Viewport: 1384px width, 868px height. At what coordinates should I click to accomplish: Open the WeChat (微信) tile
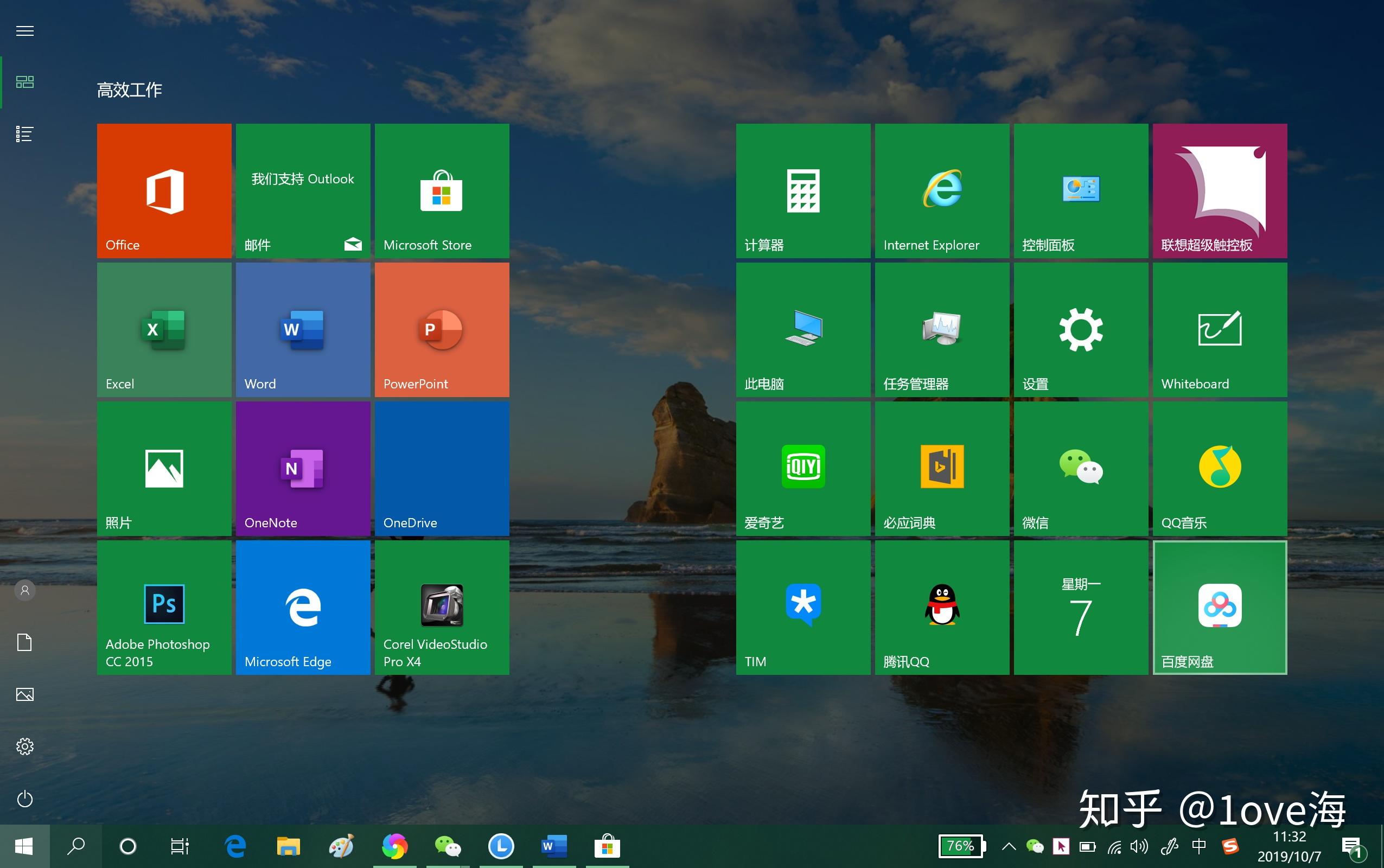(1081, 468)
